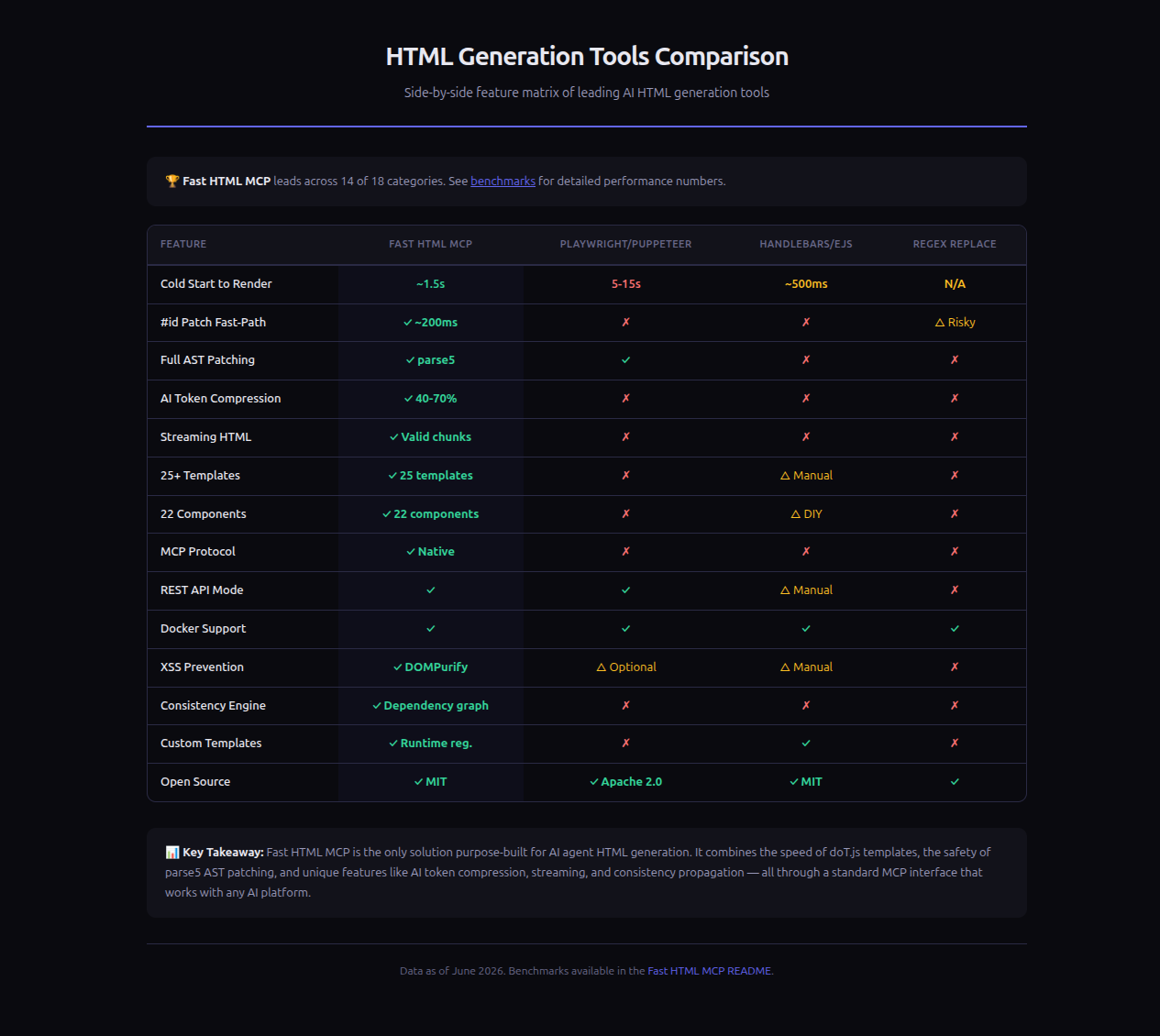
Task: Click Regex Replace cross in XSS Prevention row
Action: (x=955, y=667)
